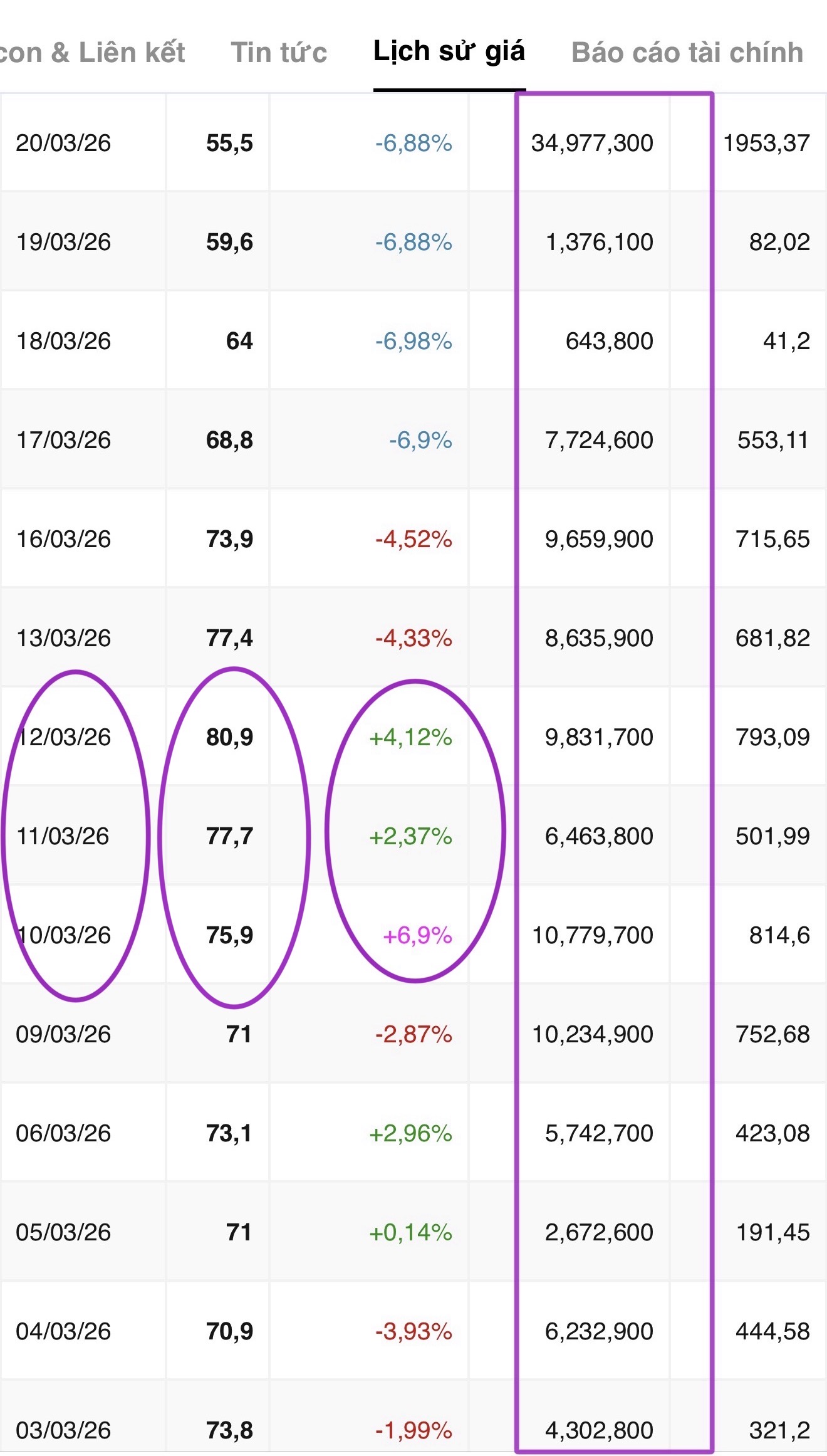Select the -4,33% change cell
Image resolution: width=827 pixels, height=1456 pixels.
(x=413, y=638)
